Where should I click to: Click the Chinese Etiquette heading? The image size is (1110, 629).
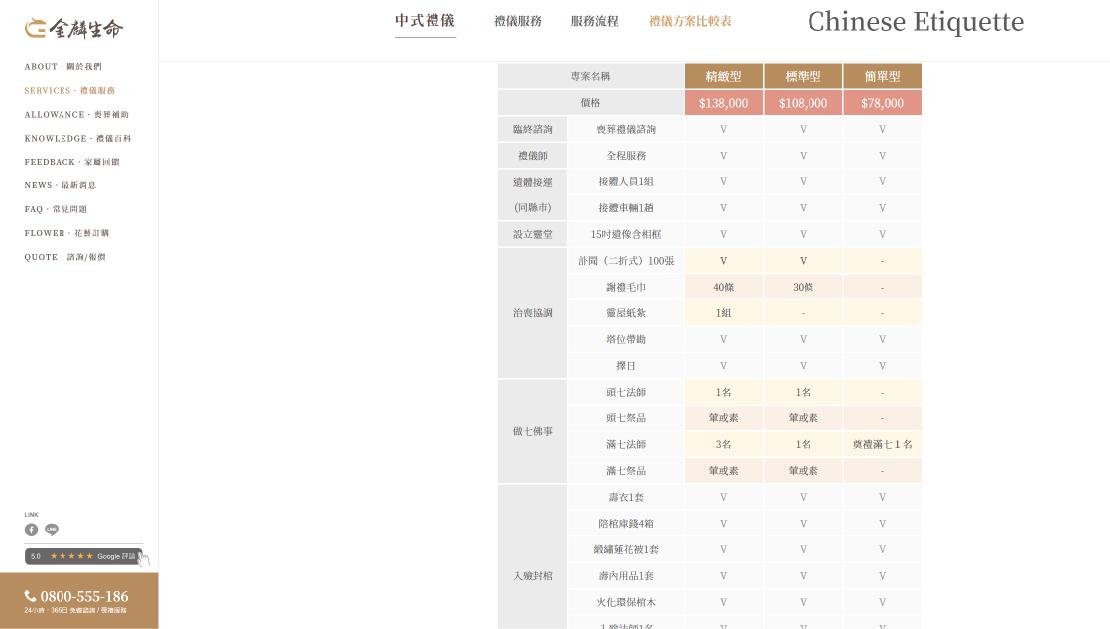point(916,21)
